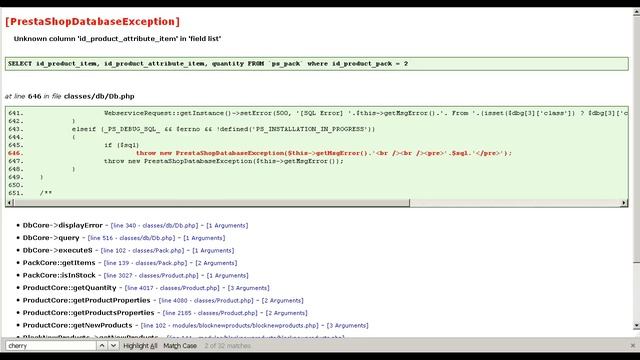Image resolution: width=640 pixels, height=360 pixels.
Task: Open '[line 2185 - classes/Product.php]' link
Action: tap(210, 313)
